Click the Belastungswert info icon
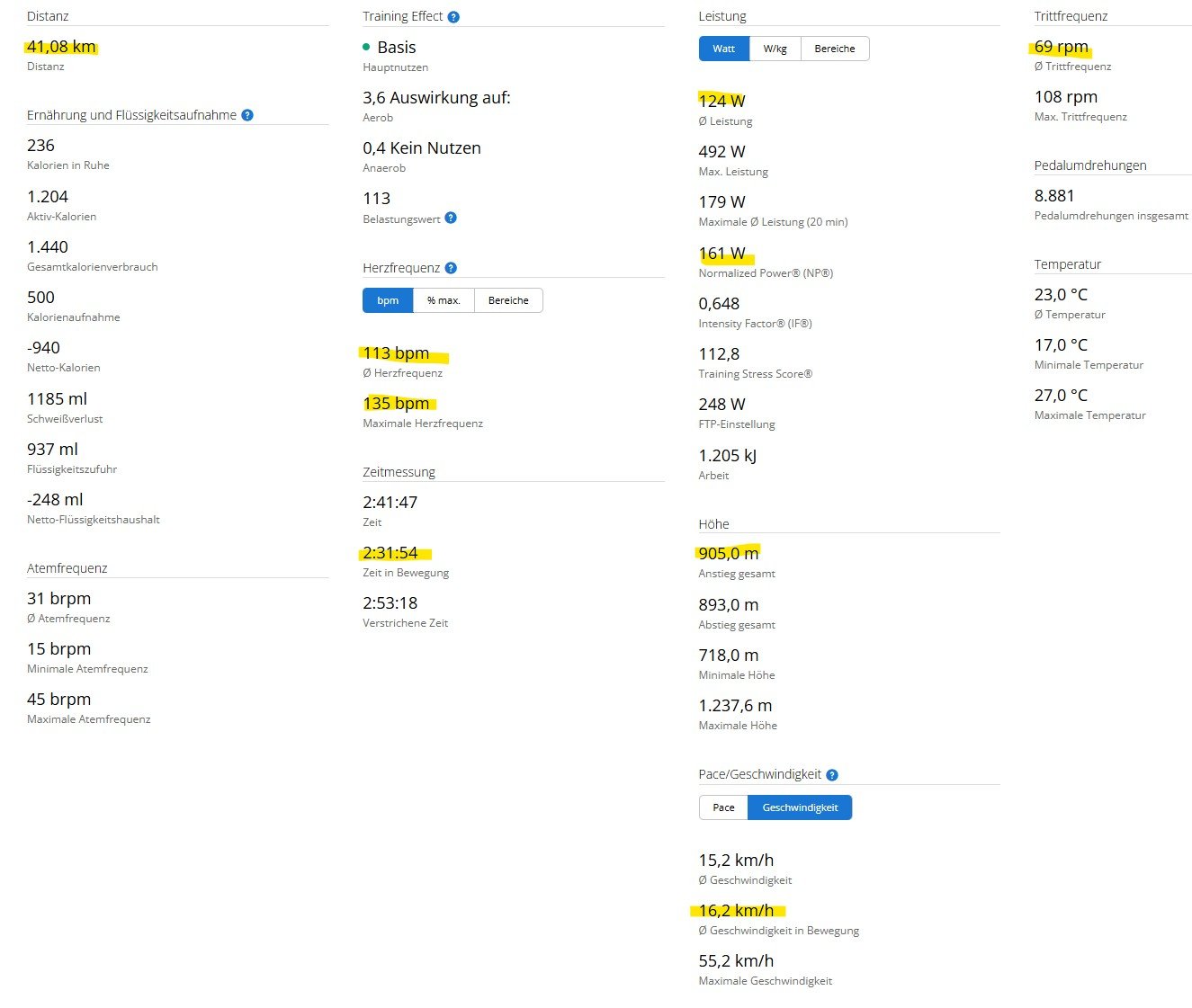Screen dimensions: 1192x1008 [x=451, y=218]
